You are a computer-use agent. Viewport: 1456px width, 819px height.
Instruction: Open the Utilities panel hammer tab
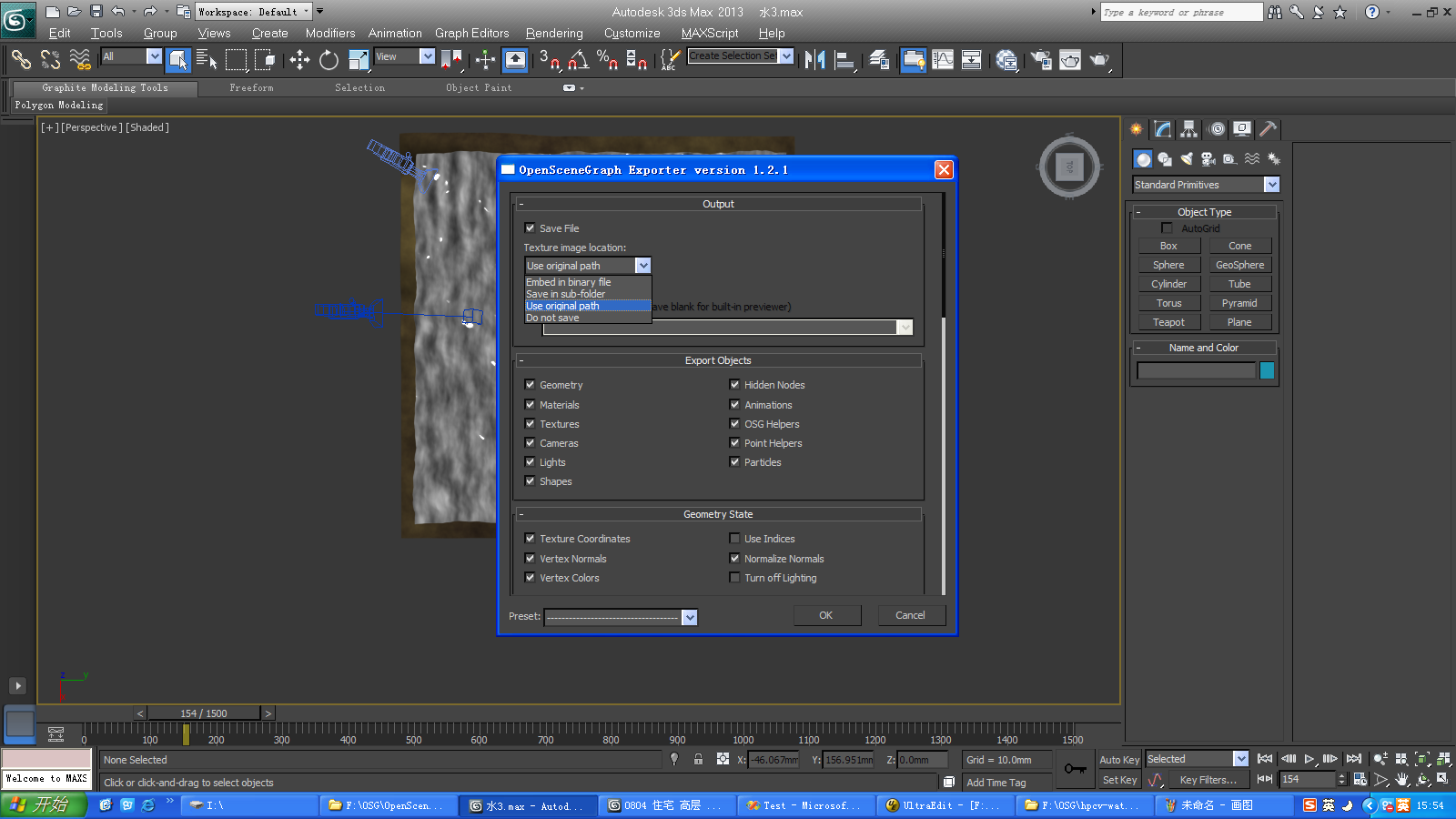click(x=1269, y=129)
